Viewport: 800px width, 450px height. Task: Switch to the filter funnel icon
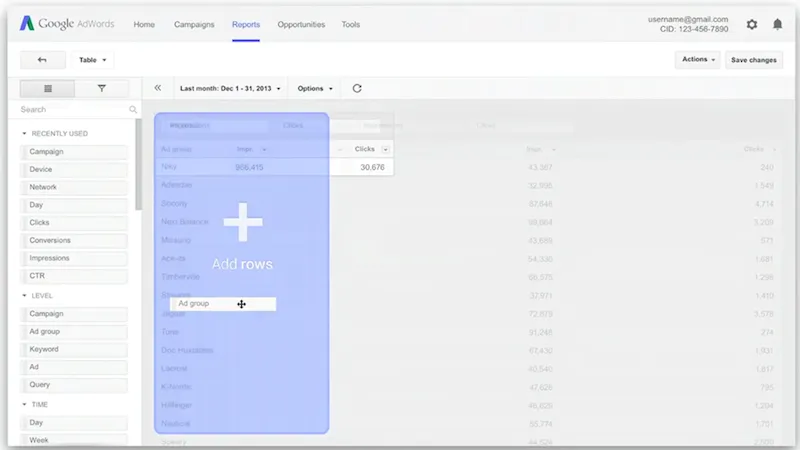point(102,89)
